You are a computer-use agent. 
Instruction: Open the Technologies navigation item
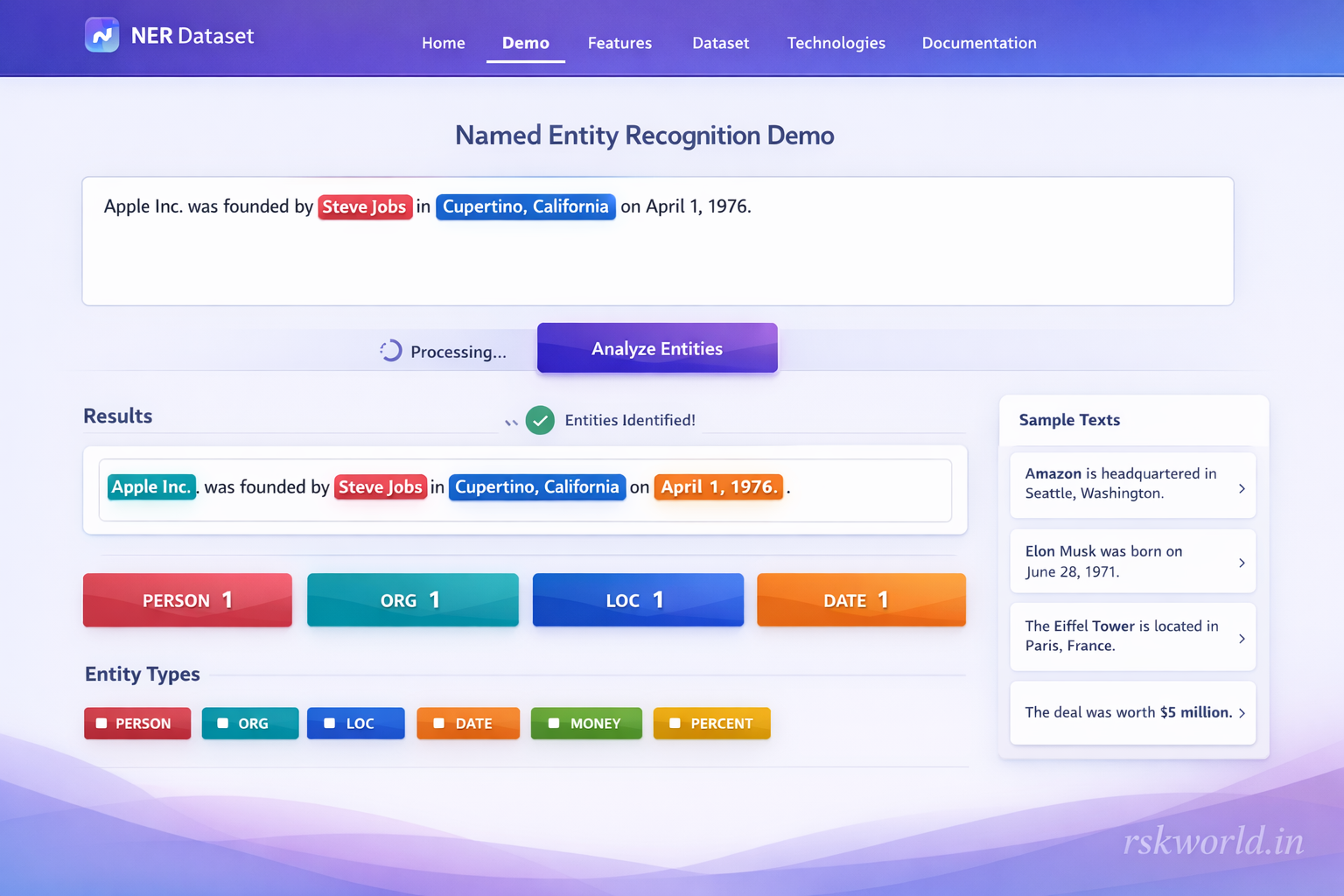[836, 43]
